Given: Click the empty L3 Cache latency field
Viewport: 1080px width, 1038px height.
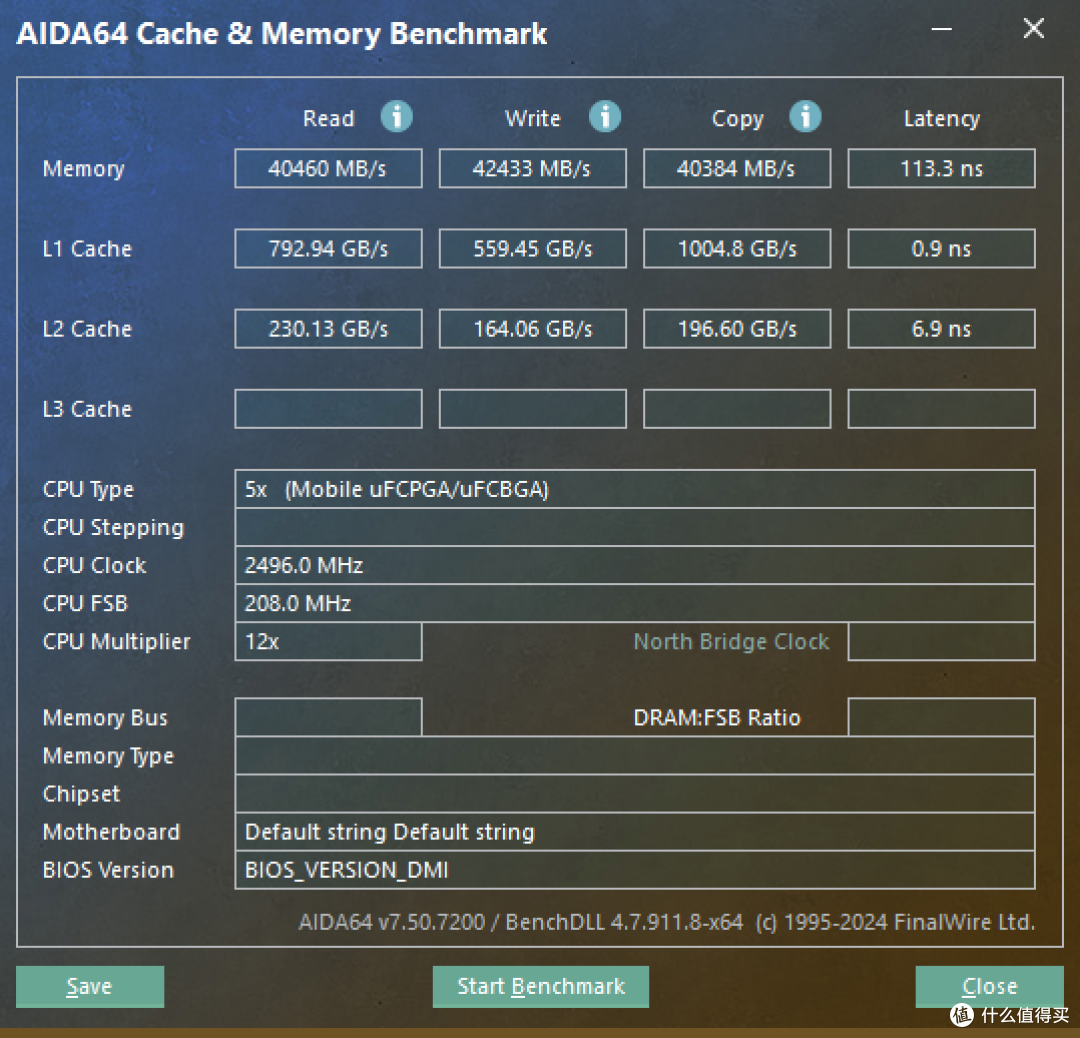Looking at the screenshot, I should coord(942,408).
